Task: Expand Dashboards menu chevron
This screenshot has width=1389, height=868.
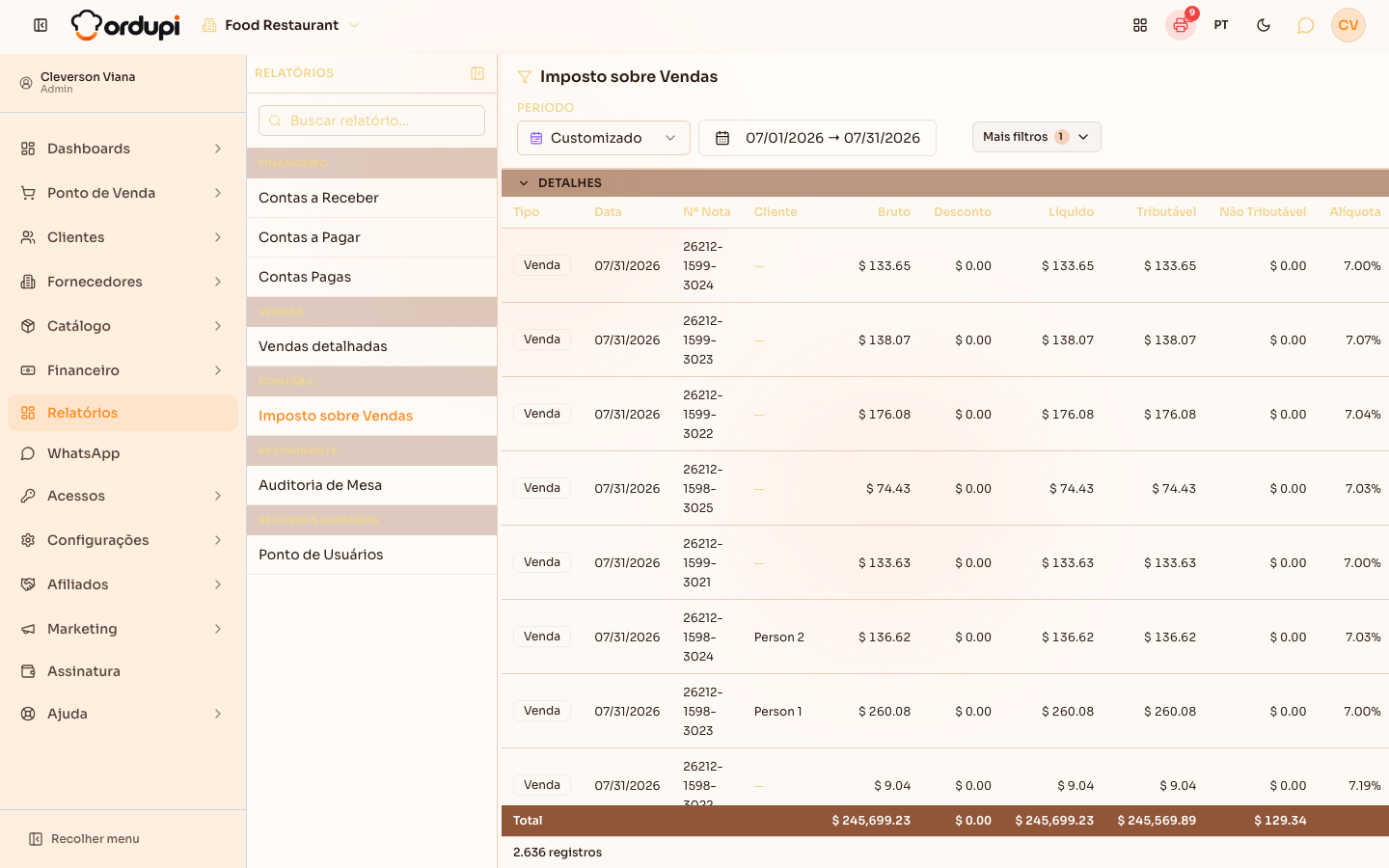Action: point(218,149)
